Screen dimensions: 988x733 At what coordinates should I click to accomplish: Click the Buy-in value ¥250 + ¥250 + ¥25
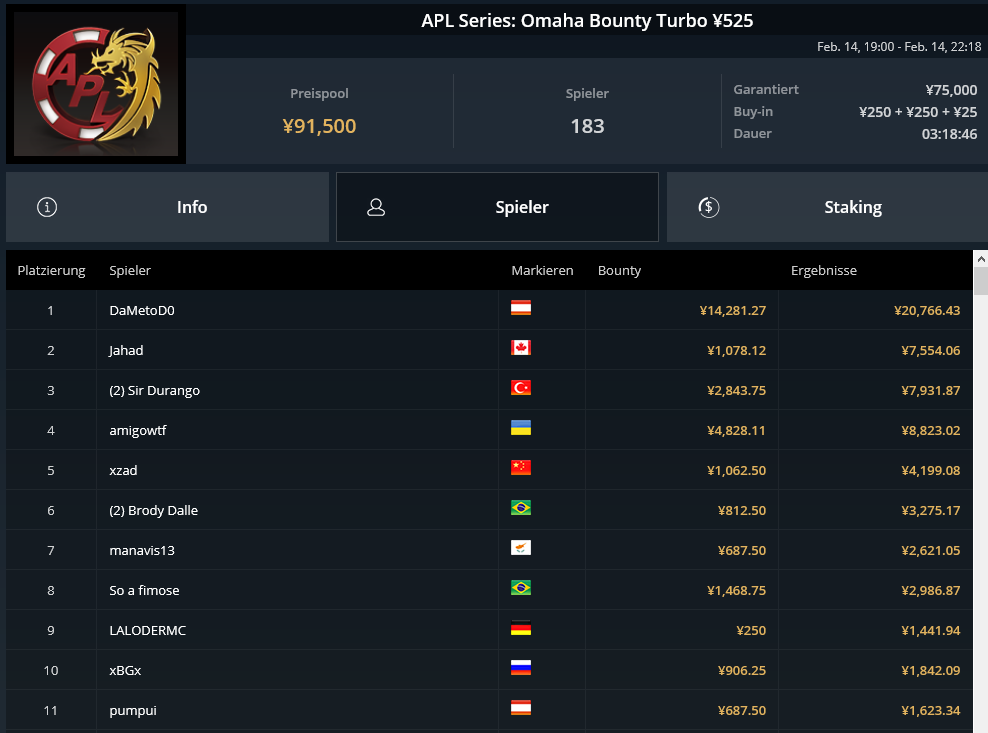[918, 112]
